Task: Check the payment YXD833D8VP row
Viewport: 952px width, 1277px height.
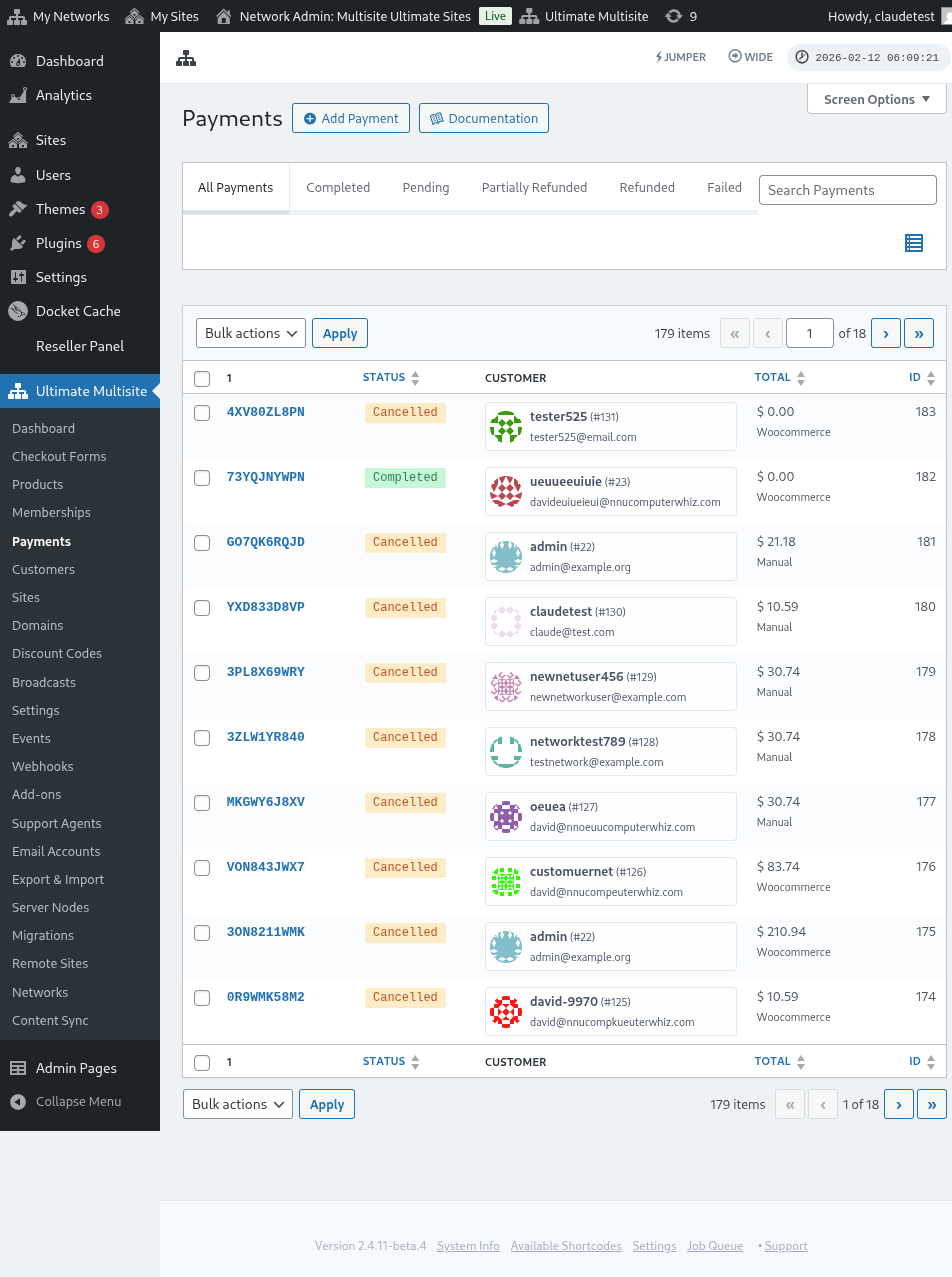Action: (202, 607)
